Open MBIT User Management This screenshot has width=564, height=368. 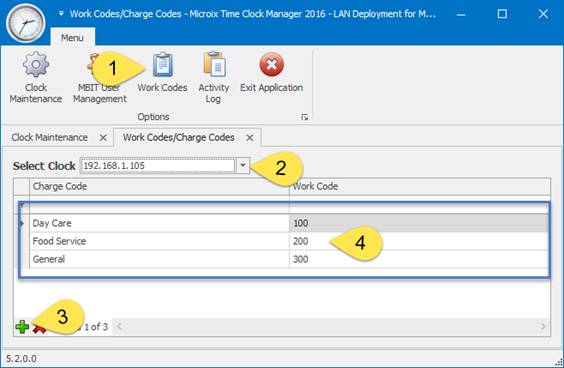coord(100,77)
